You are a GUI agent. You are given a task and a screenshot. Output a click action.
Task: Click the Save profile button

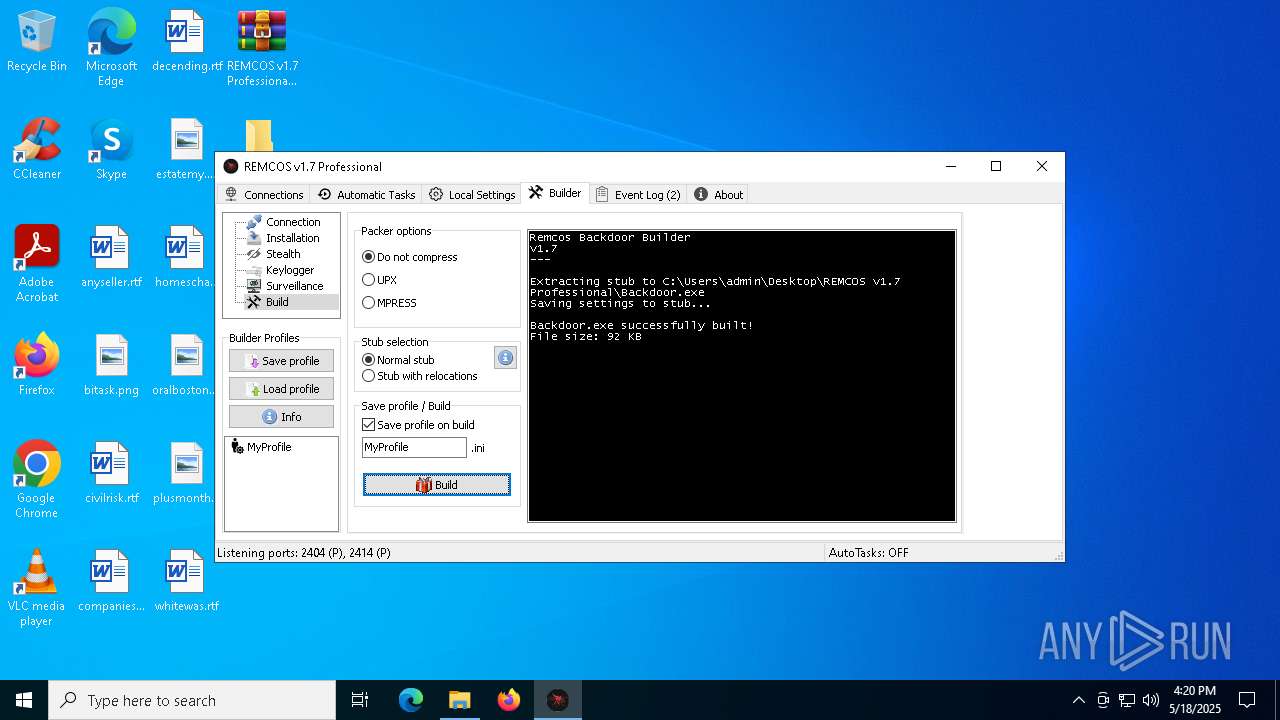(281, 361)
